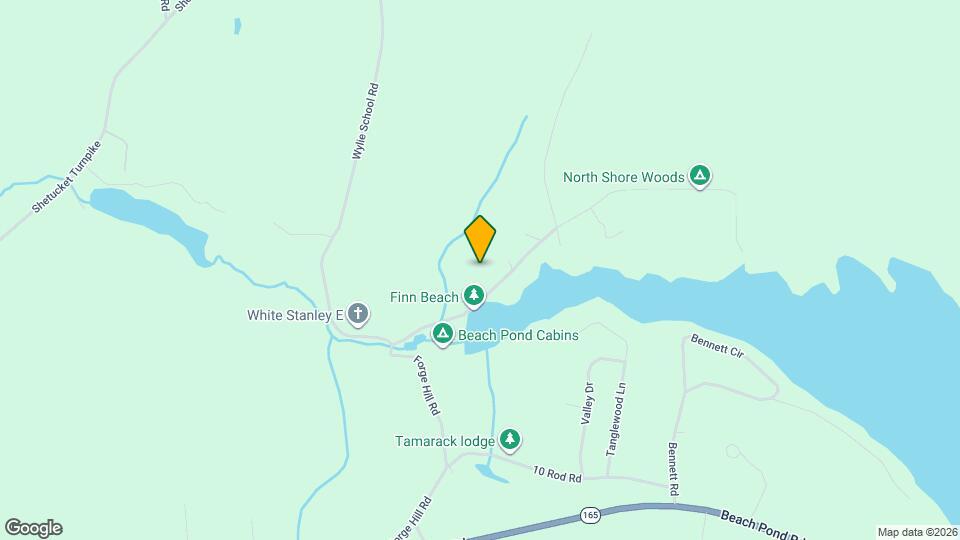Click the North Shore Woods label
The width and height of the screenshot is (960, 540).
(x=623, y=178)
